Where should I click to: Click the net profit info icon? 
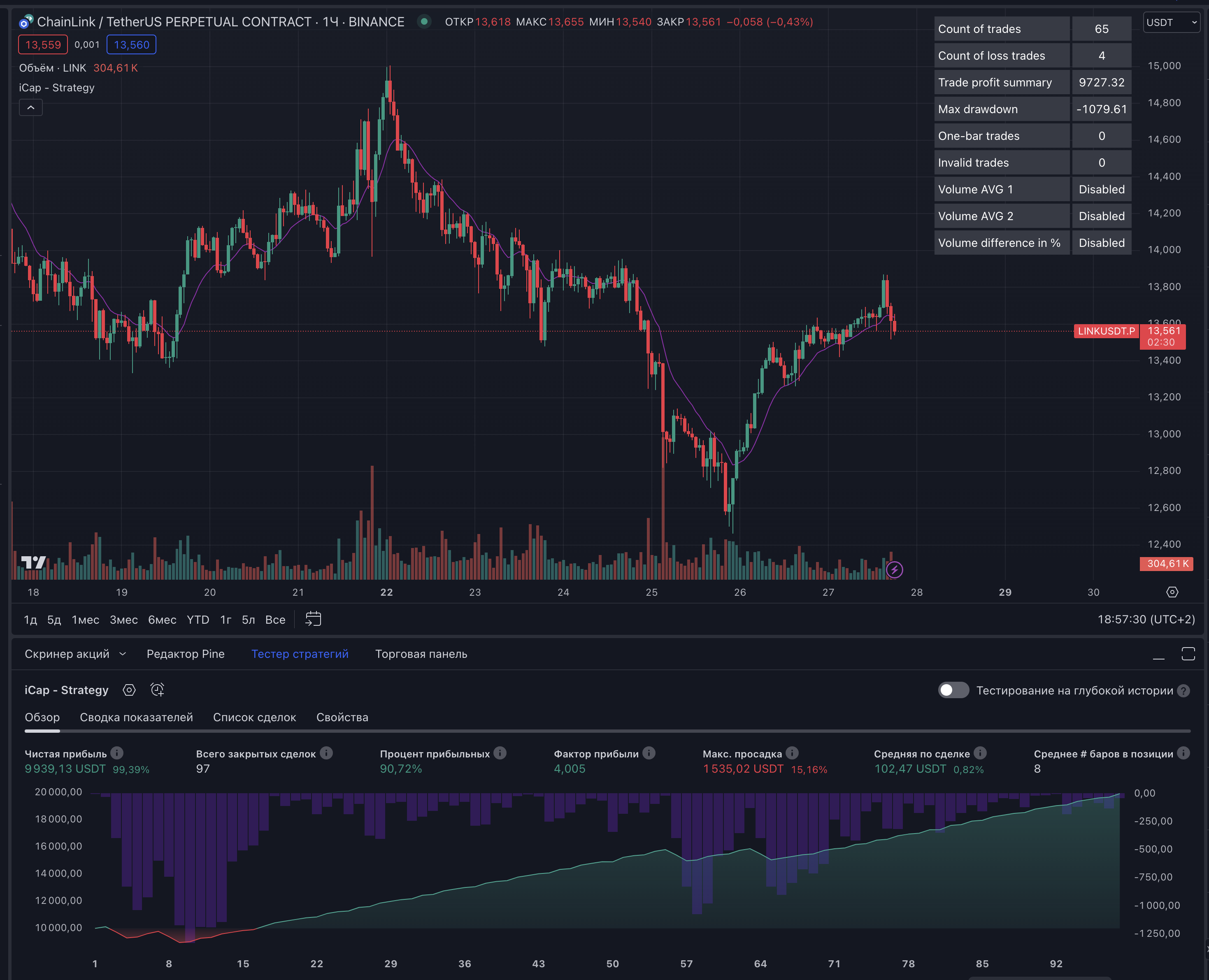point(117,753)
